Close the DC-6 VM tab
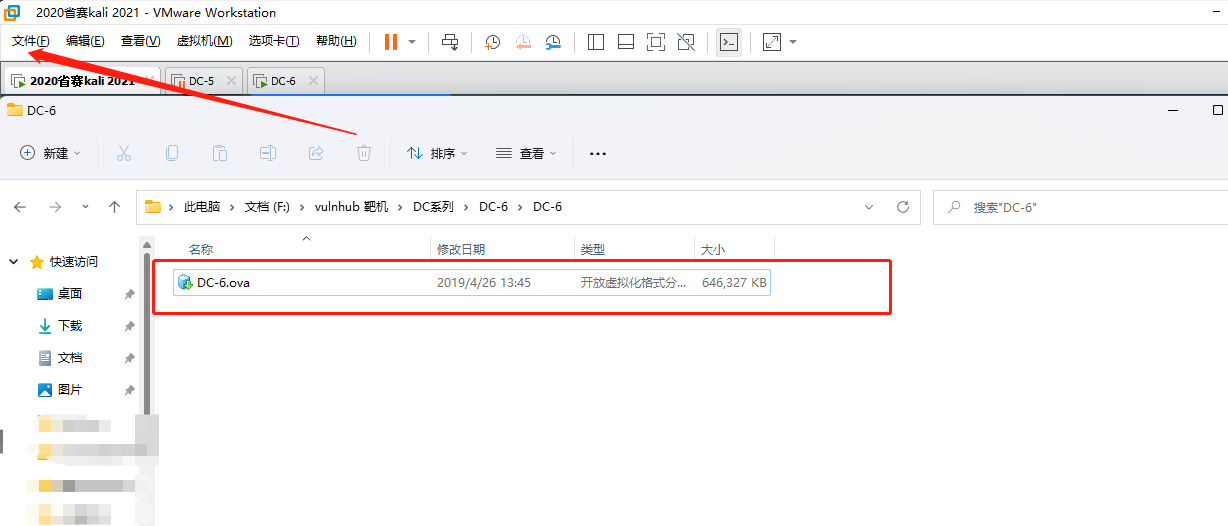 pos(313,81)
